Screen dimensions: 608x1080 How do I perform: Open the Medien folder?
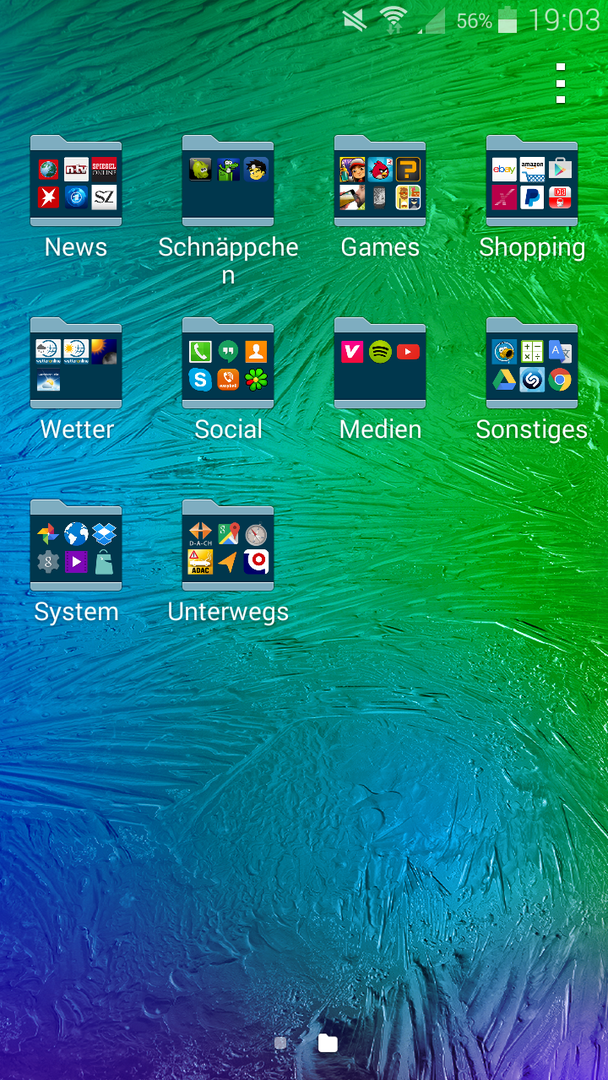click(x=380, y=363)
